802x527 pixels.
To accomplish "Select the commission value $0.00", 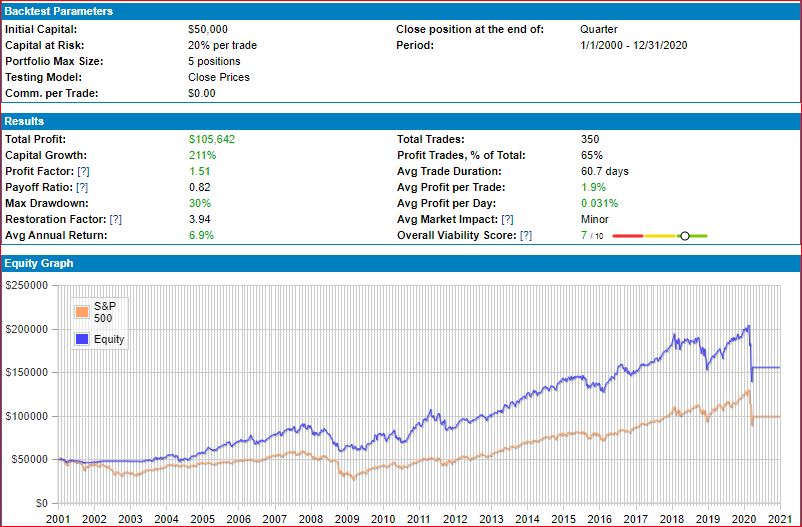I will click(x=202, y=93).
